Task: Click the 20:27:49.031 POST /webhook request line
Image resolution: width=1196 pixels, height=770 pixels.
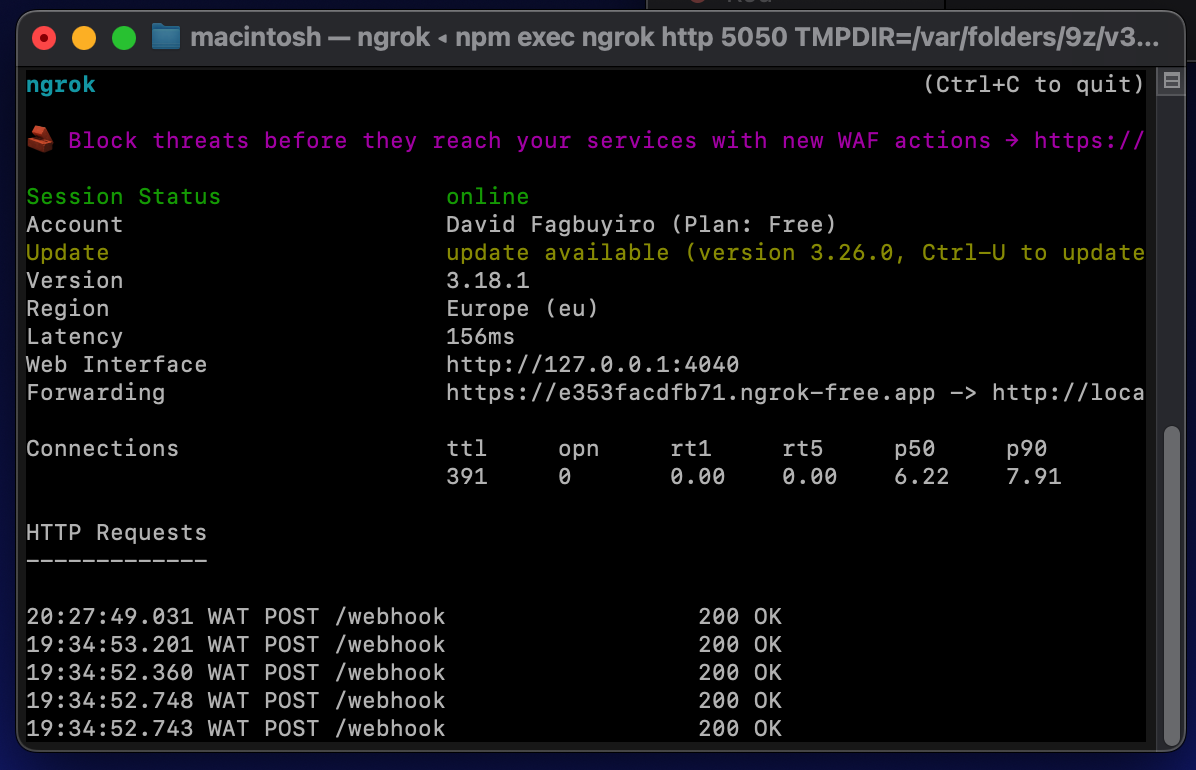Action: (235, 617)
